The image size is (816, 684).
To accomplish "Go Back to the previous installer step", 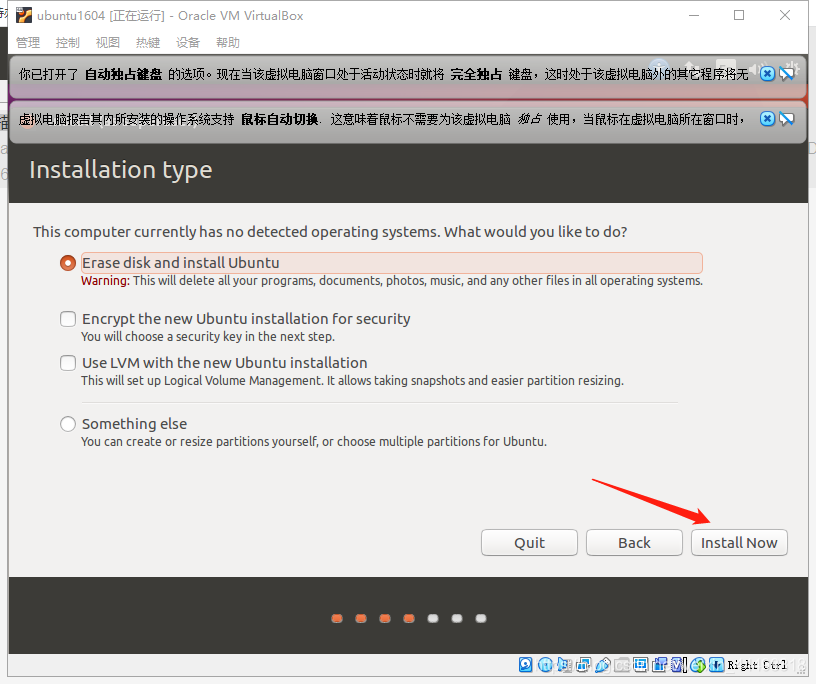I will click(634, 542).
